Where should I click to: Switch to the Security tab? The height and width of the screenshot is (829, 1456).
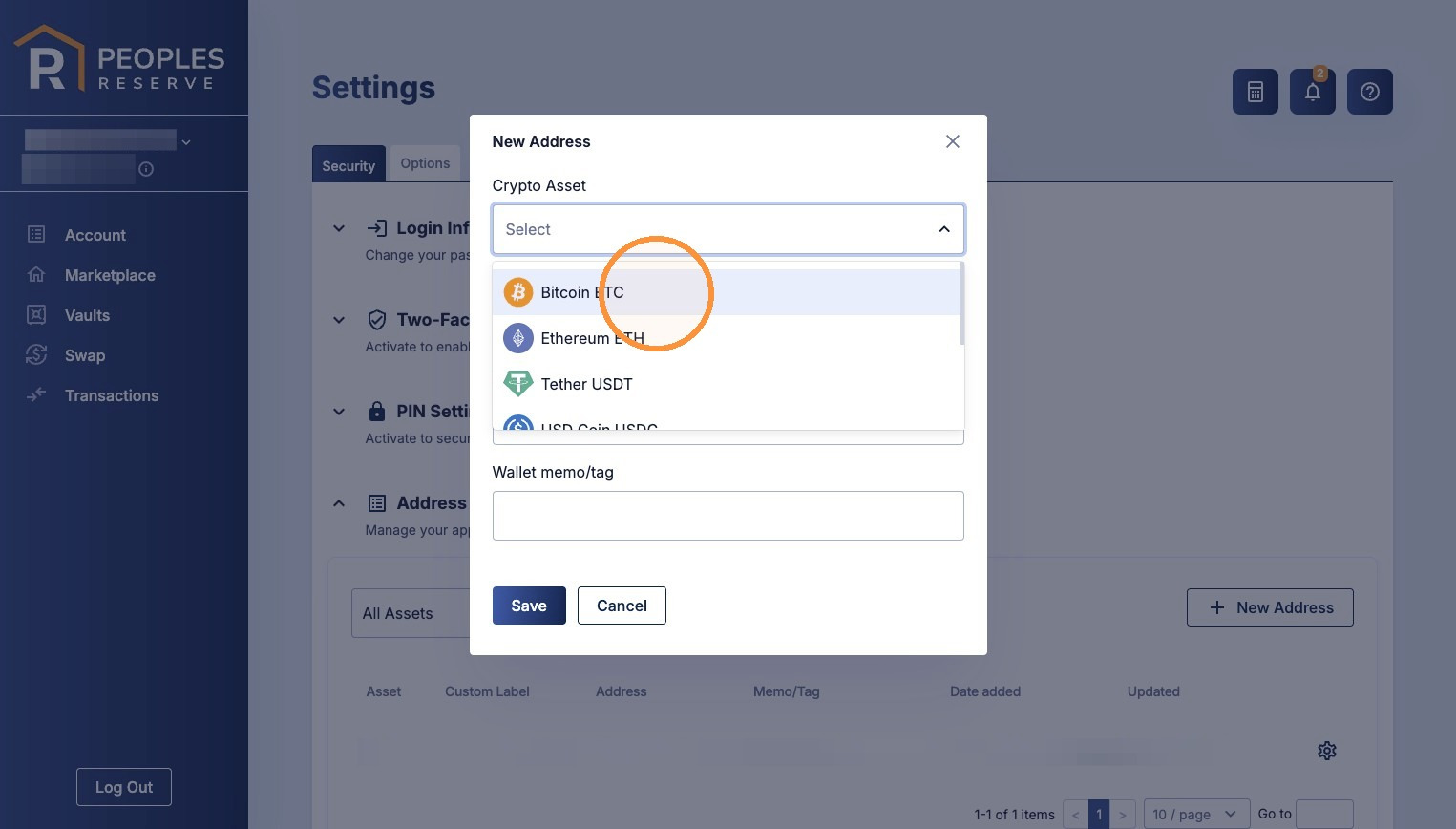[348, 164]
